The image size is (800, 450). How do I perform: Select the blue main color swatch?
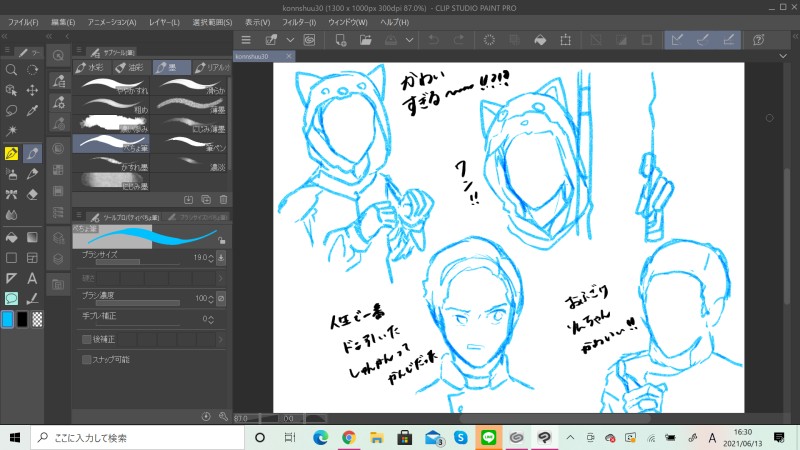point(8,319)
